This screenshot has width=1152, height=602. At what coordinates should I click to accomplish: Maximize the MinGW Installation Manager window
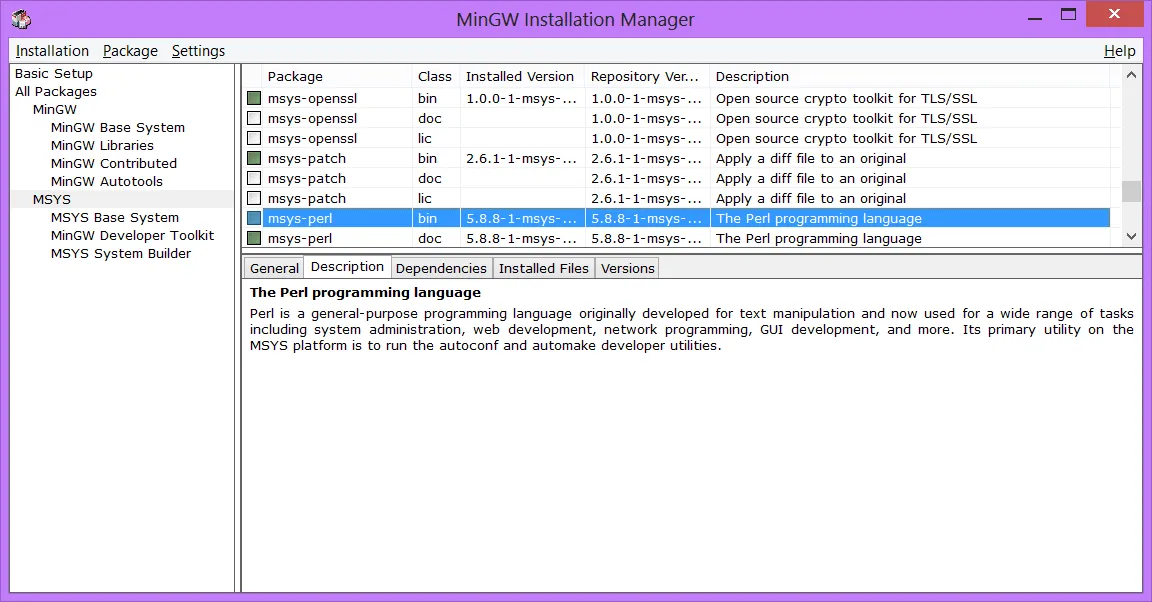(x=1068, y=15)
